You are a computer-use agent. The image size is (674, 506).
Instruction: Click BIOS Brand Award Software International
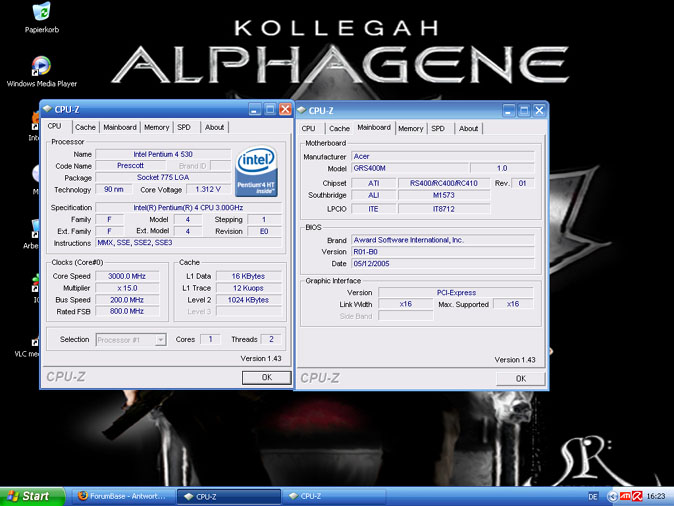tap(443, 240)
